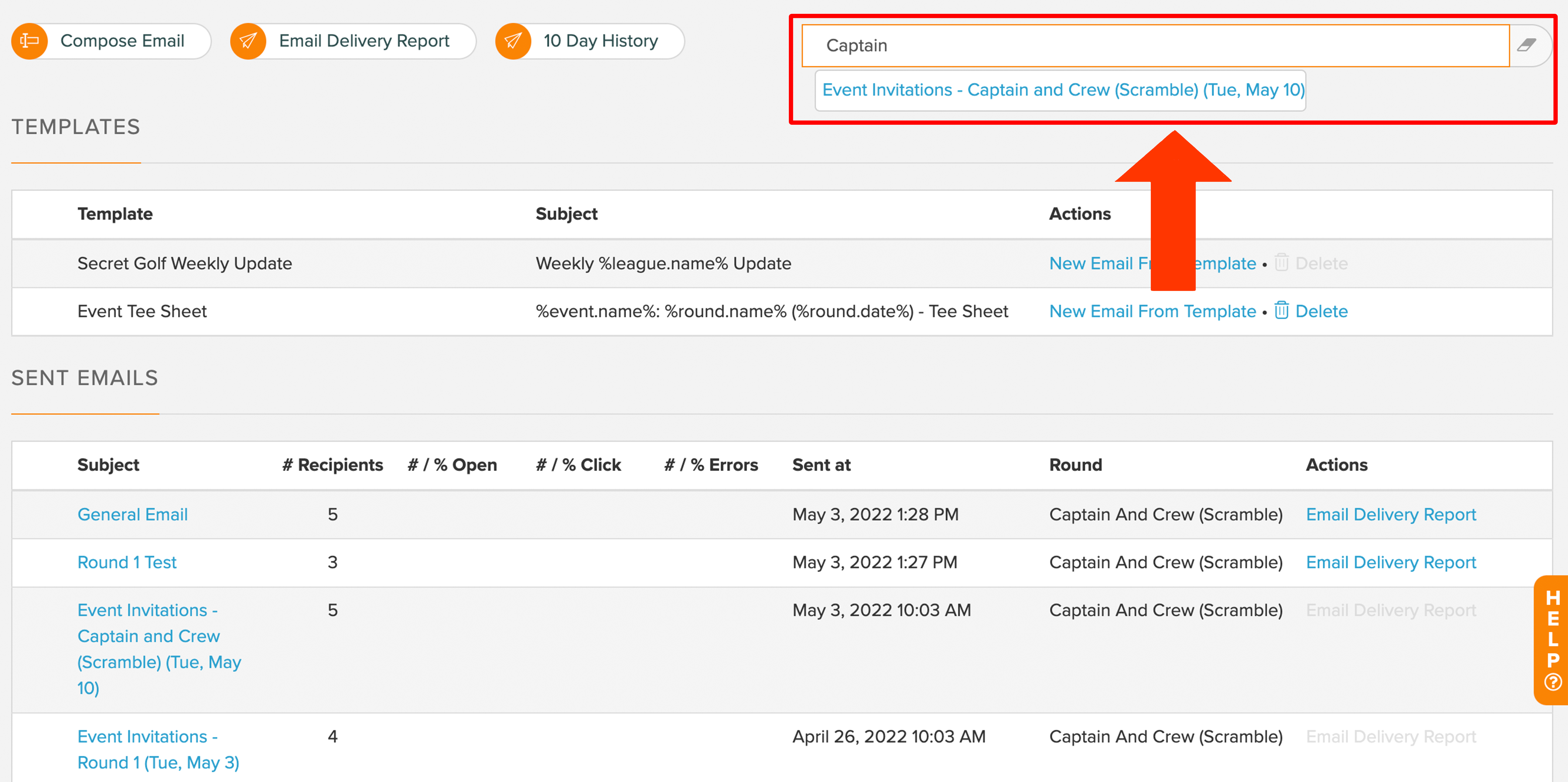Click the Event Tee Sheet template name
The image size is (1568, 782).
(142, 311)
